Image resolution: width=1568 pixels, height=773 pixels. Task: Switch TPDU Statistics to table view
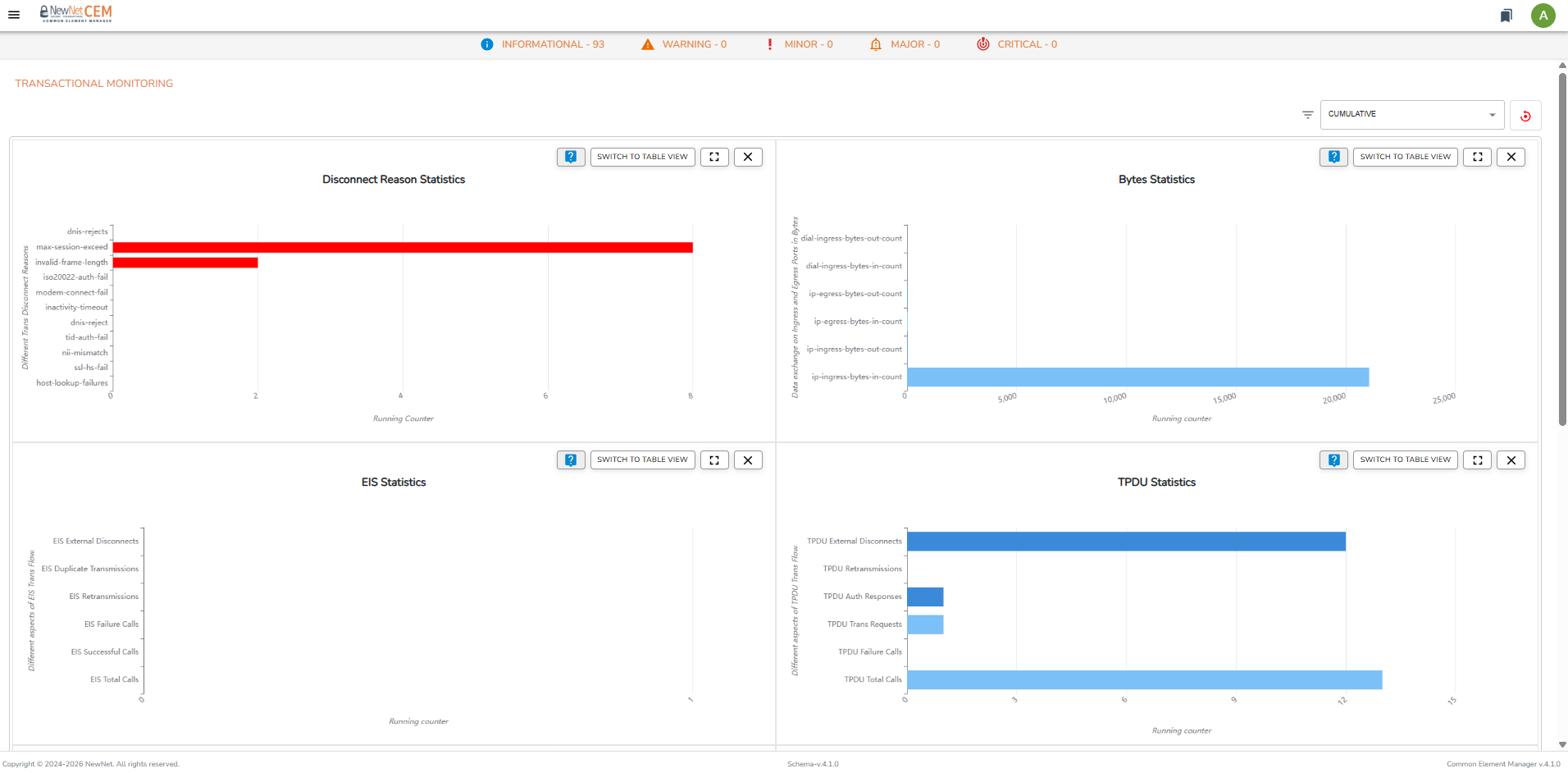(1406, 460)
